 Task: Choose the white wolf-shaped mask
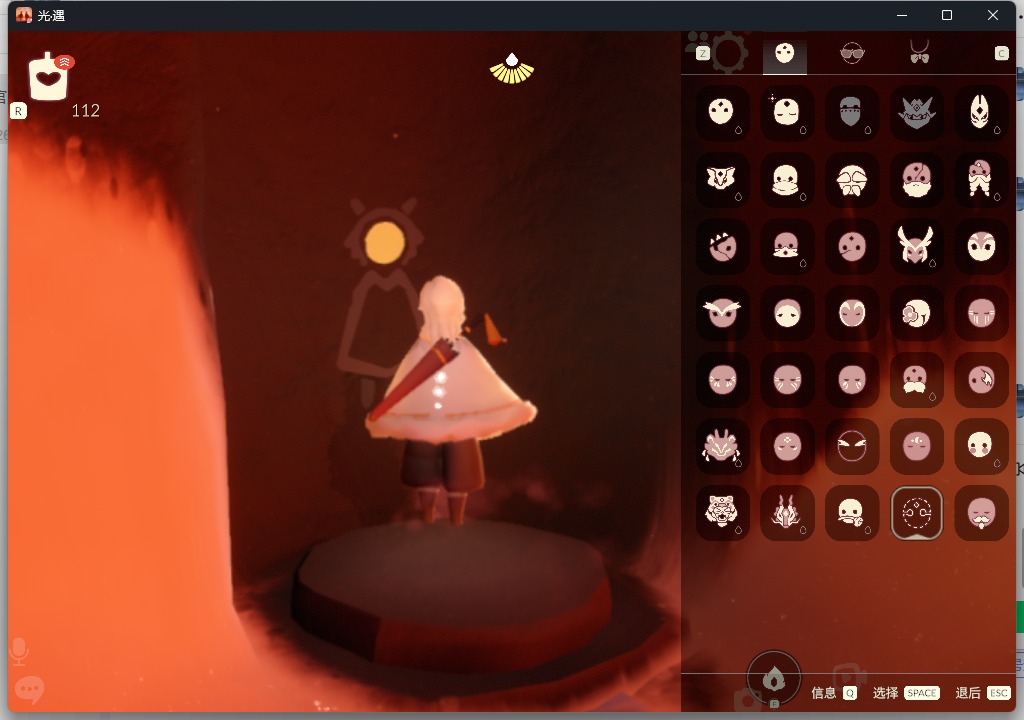click(722, 179)
